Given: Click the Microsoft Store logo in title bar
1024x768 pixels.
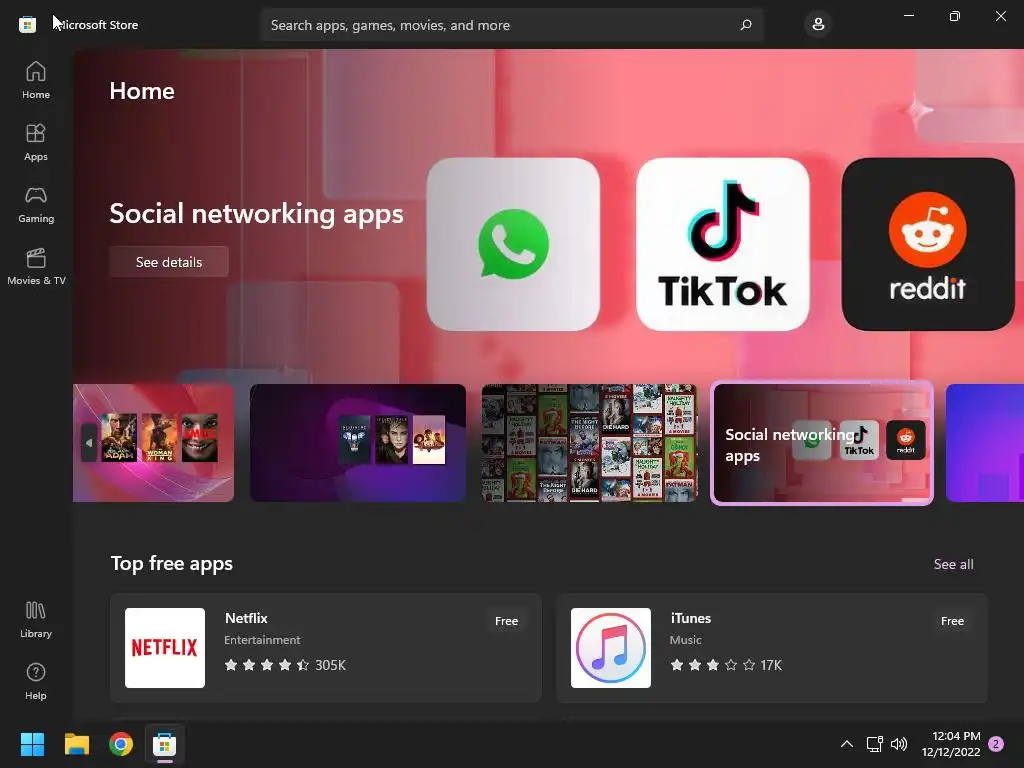Looking at the screenshot, I should [27, 25].
